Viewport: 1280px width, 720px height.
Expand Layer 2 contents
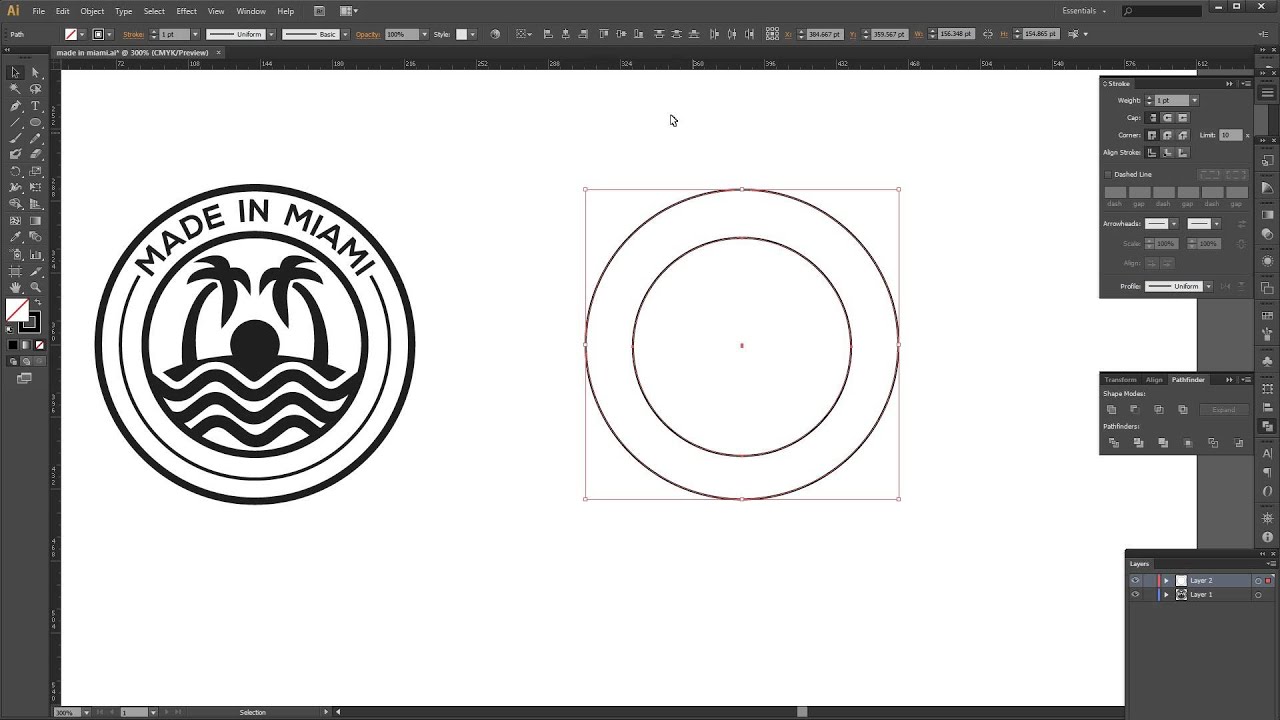tap(1166, 580)
